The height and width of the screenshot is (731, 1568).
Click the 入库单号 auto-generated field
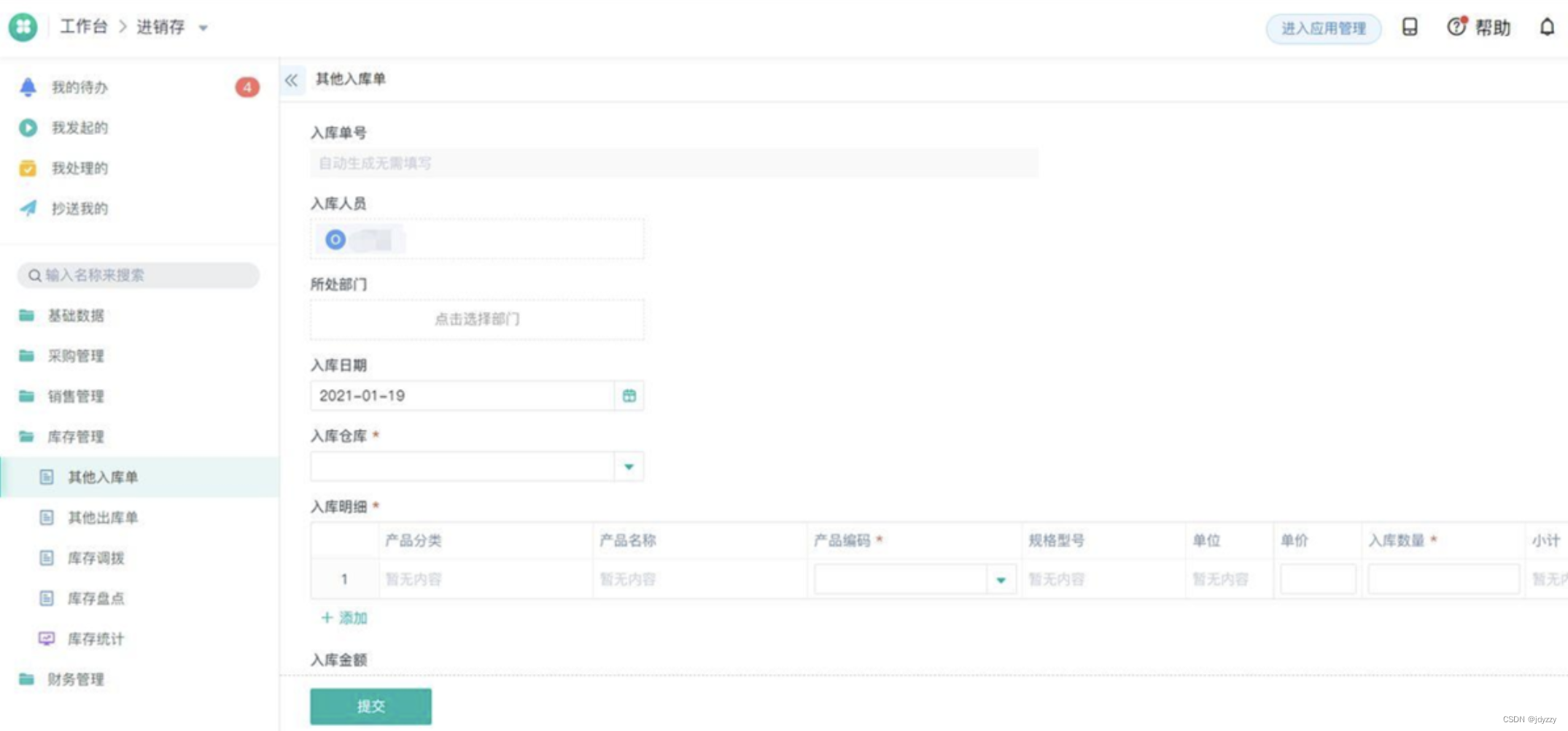coord(674,163)
